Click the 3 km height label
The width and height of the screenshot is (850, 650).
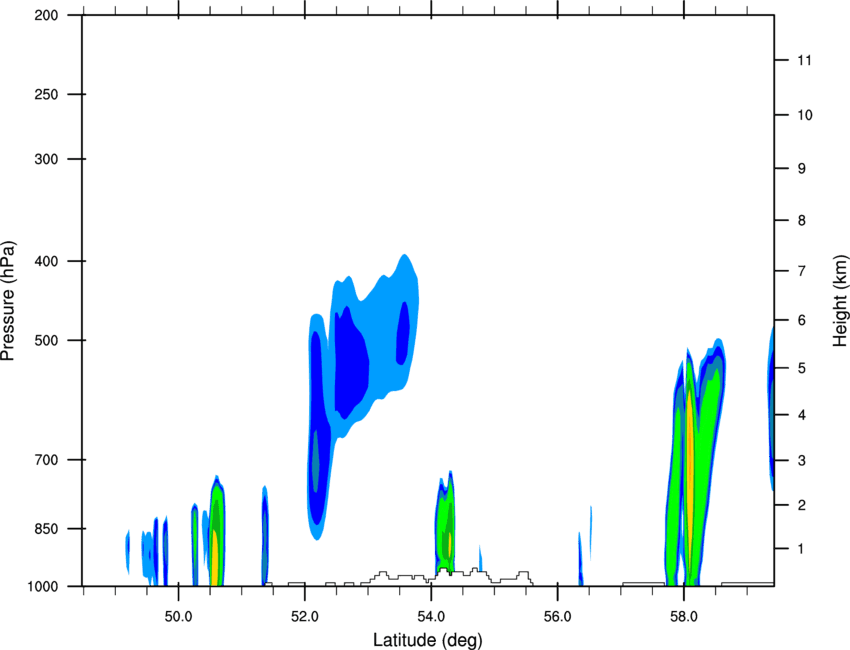(802, 461)
